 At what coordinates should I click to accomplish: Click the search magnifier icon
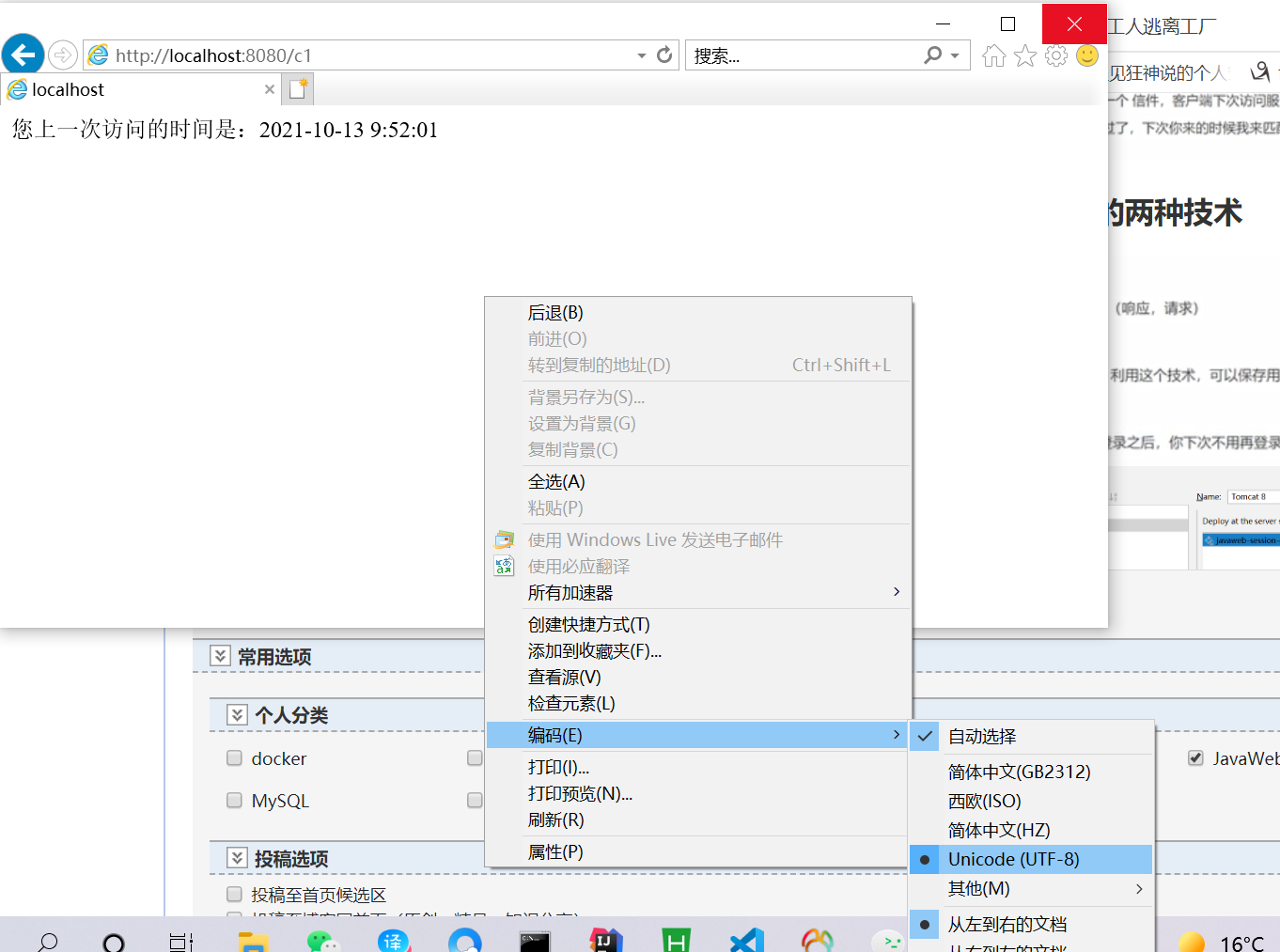[932, 55]
